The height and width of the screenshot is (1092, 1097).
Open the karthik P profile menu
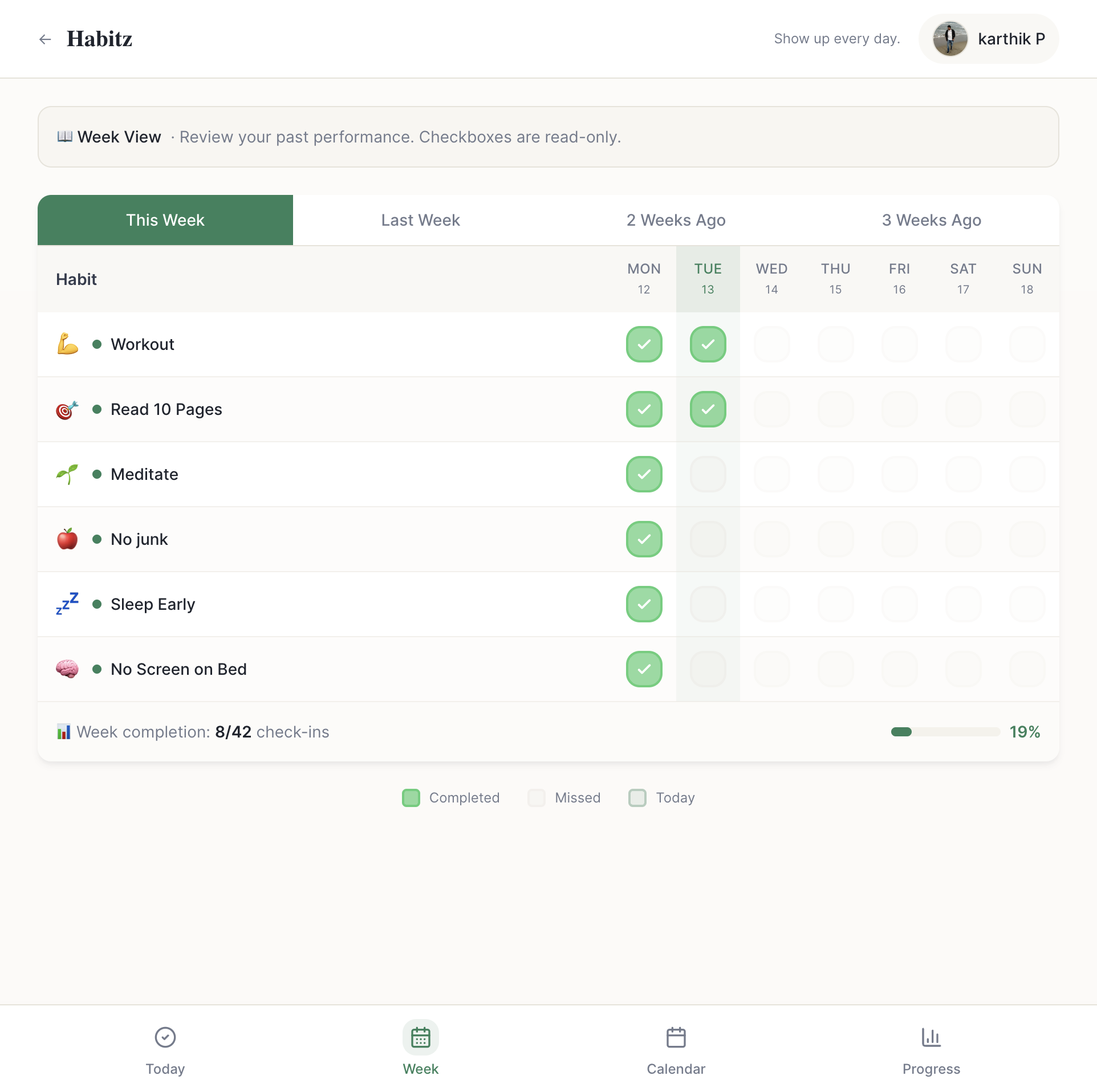point(988,39)
